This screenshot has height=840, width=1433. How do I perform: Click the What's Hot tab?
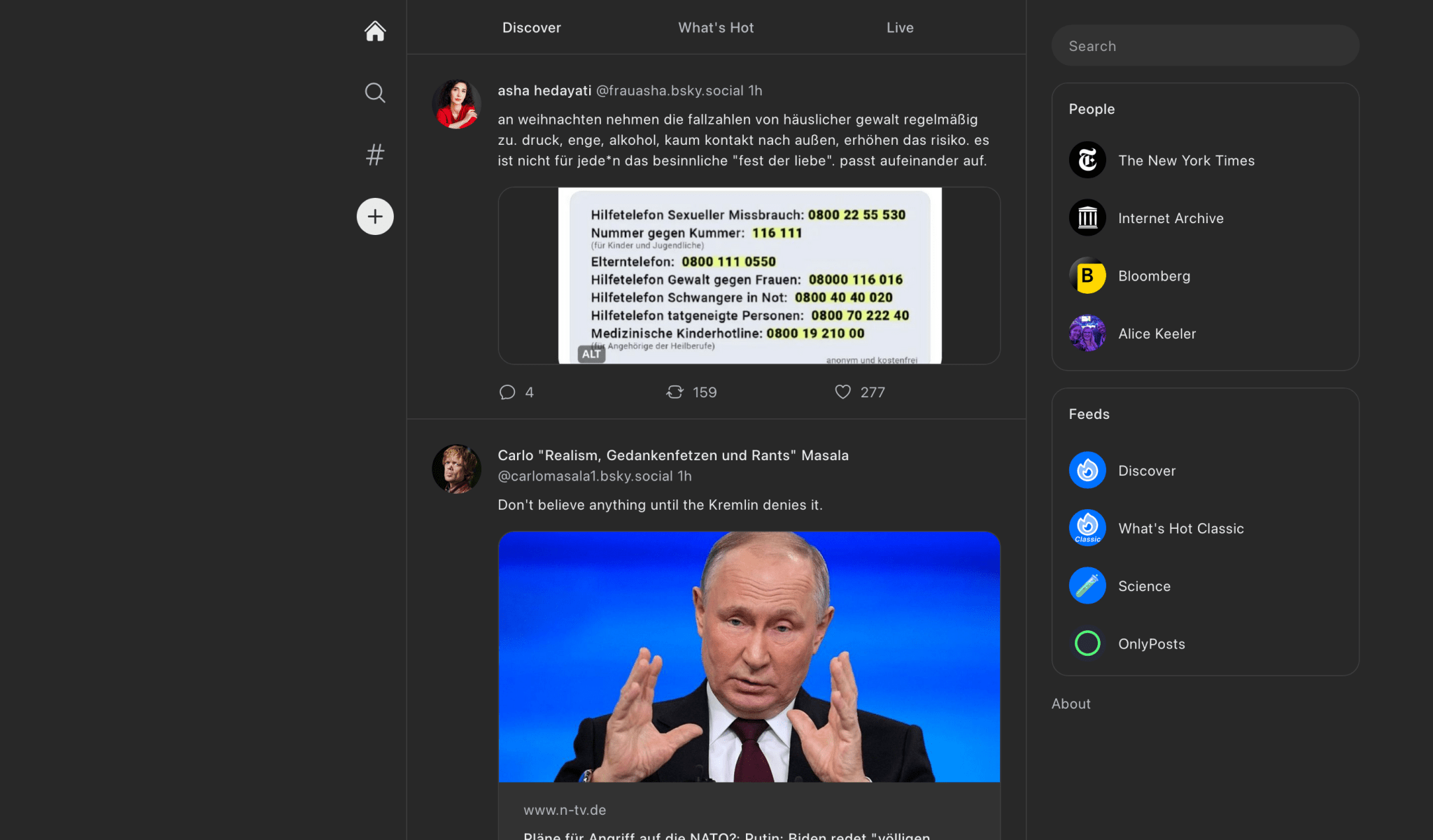click(715, 27)
